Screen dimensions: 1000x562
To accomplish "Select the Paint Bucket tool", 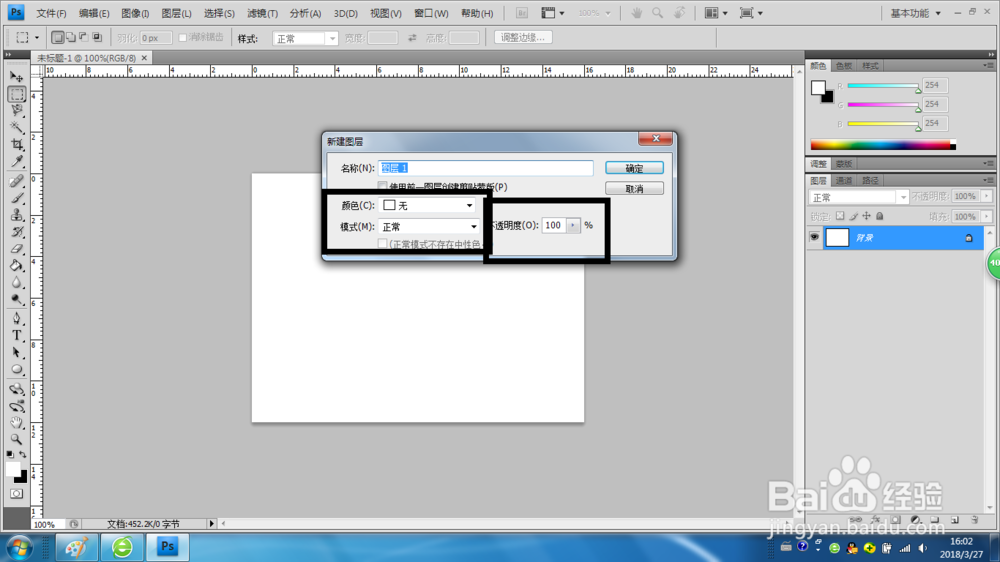I will [17, 266].
